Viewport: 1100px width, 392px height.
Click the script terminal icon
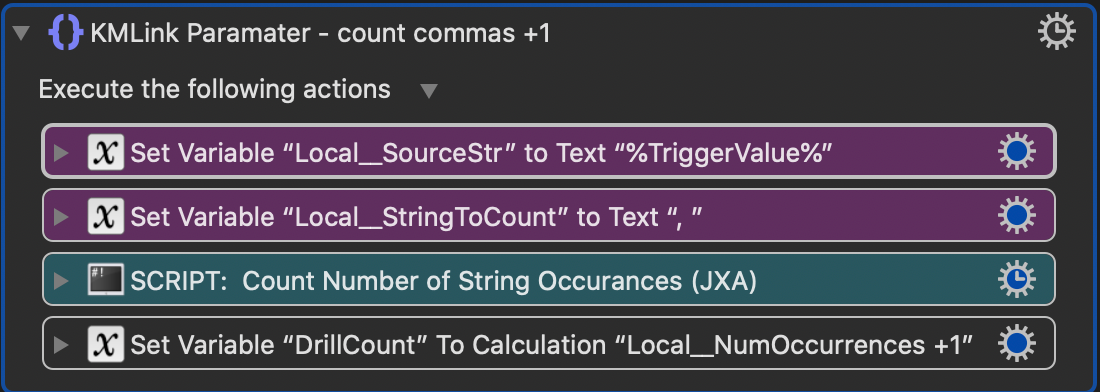coord(106,280)
